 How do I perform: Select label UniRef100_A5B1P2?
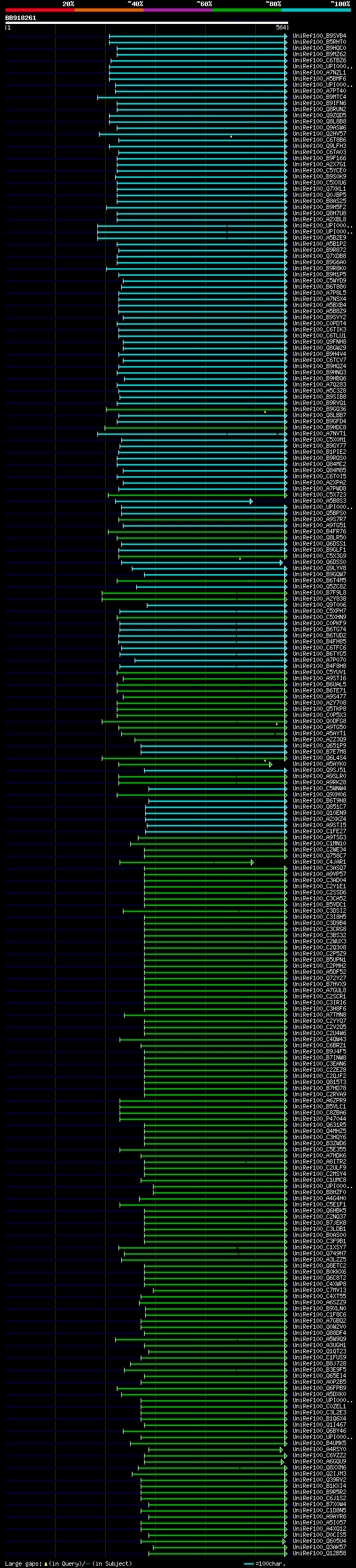tap(319, 244)
